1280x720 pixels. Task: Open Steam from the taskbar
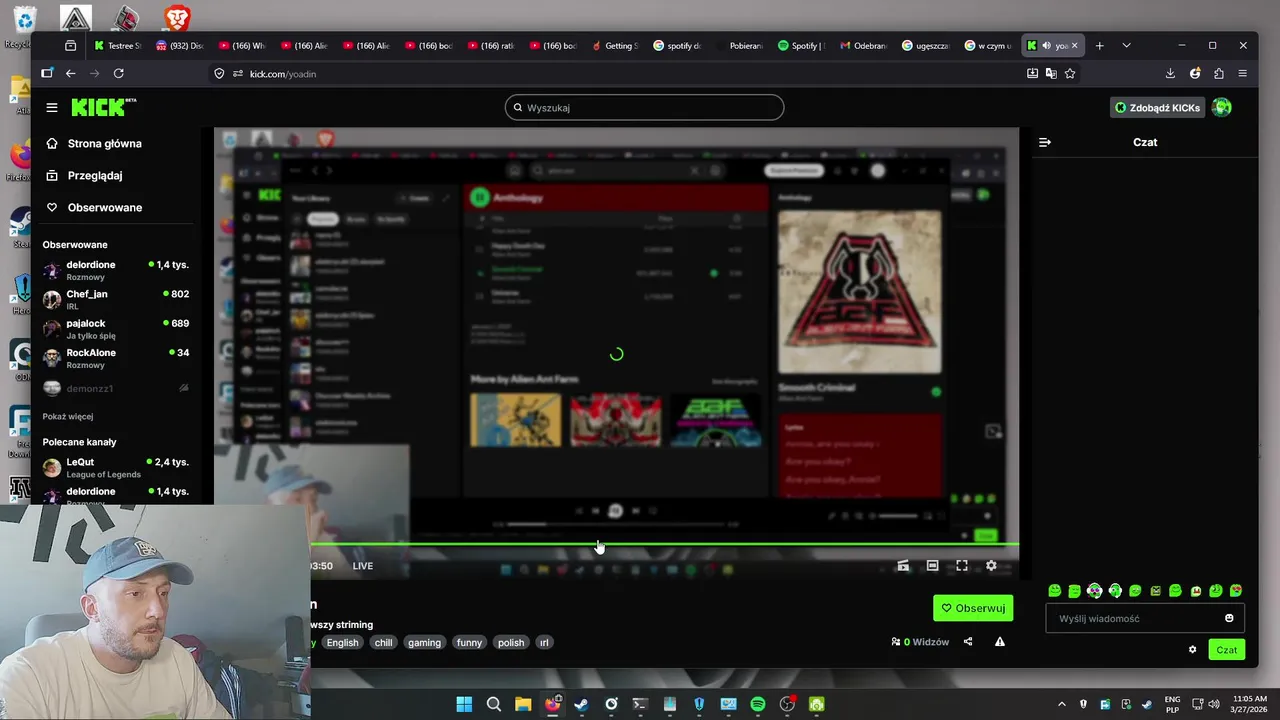[582, 704]
